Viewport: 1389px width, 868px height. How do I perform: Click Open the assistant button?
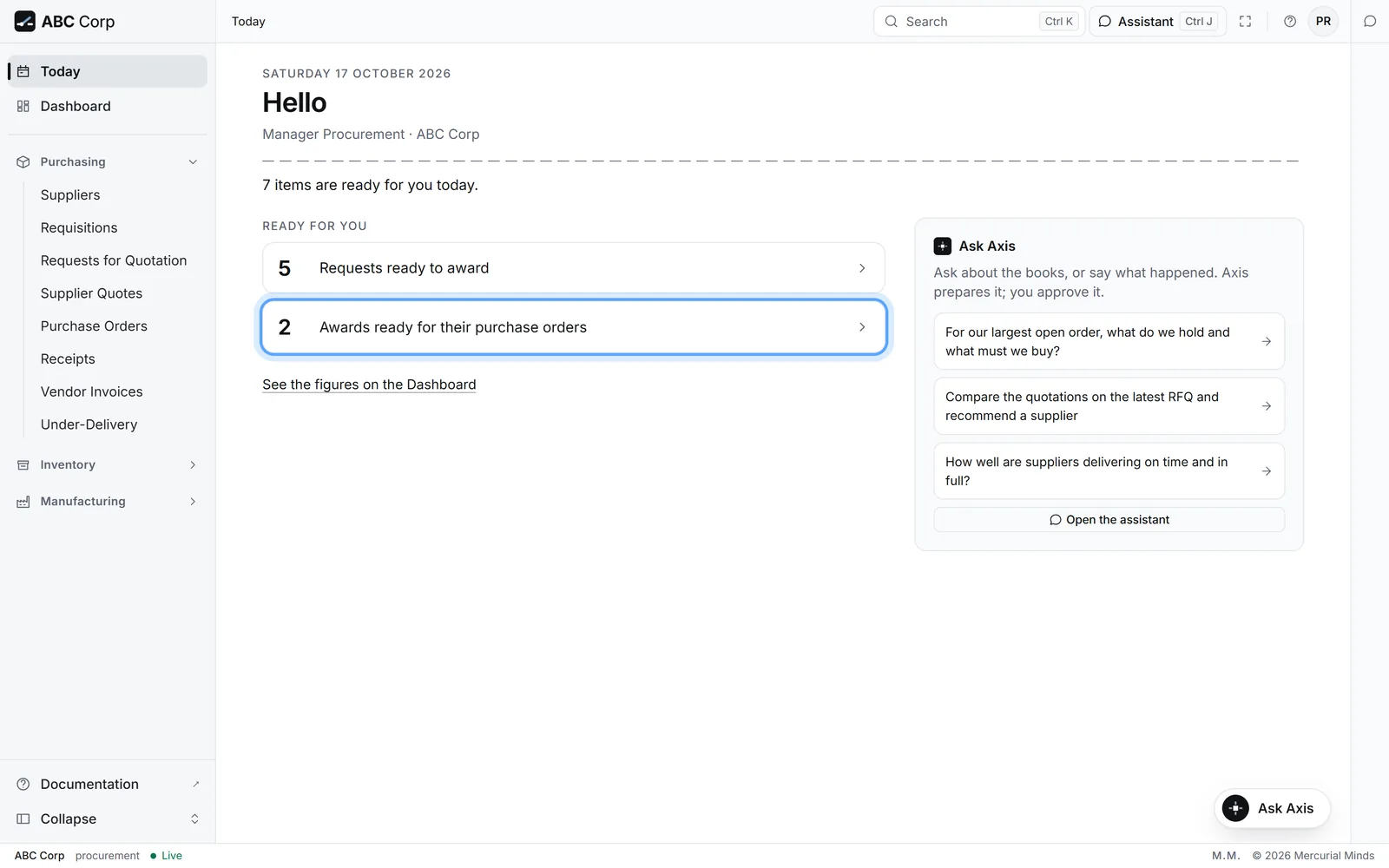[1109, 520]
